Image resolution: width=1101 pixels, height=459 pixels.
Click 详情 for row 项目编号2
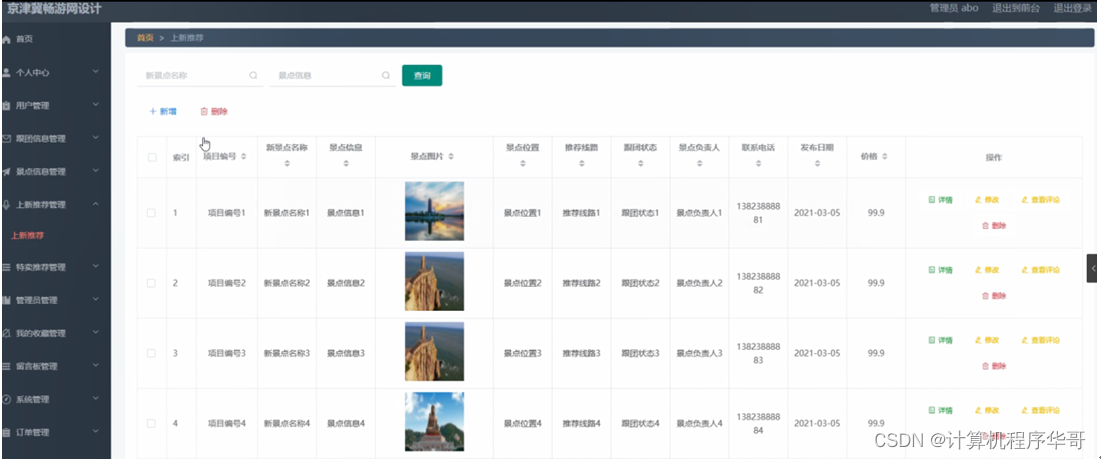click(940, 270)
